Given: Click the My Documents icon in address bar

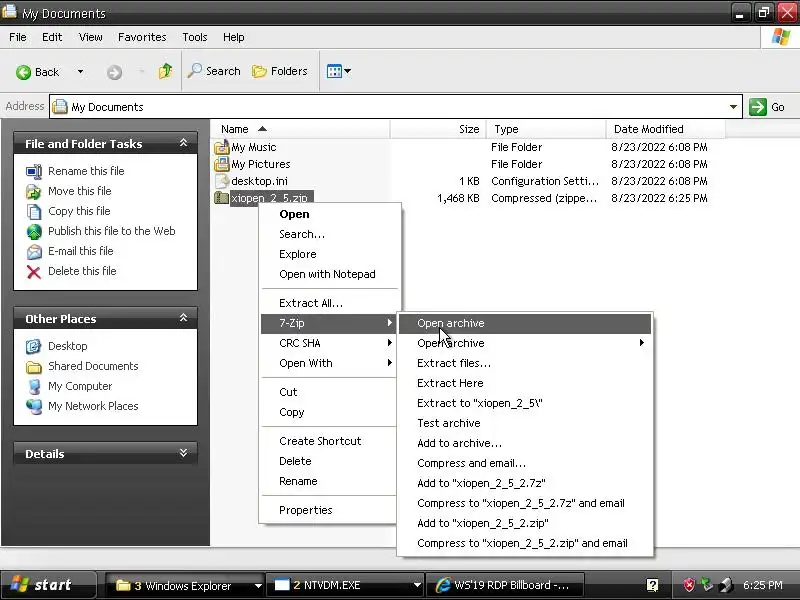Looking at the screenshot, I should [60, 107].
